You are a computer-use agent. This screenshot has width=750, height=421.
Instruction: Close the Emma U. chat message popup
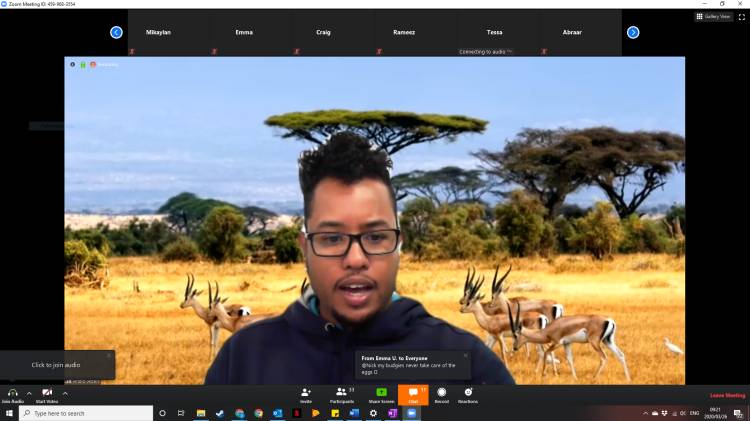click(x=465, y=355)
